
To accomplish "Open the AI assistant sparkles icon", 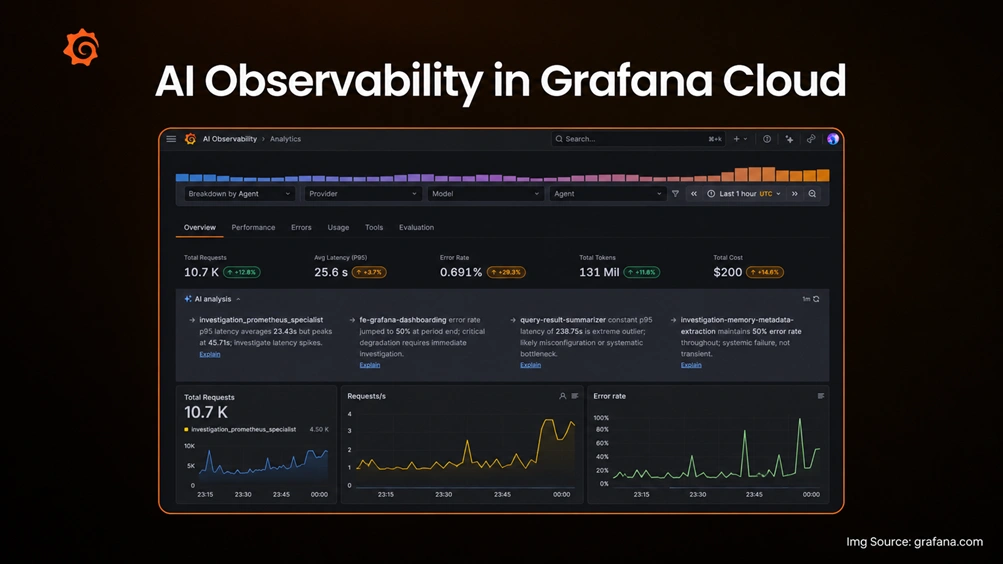I will point(789,139).
